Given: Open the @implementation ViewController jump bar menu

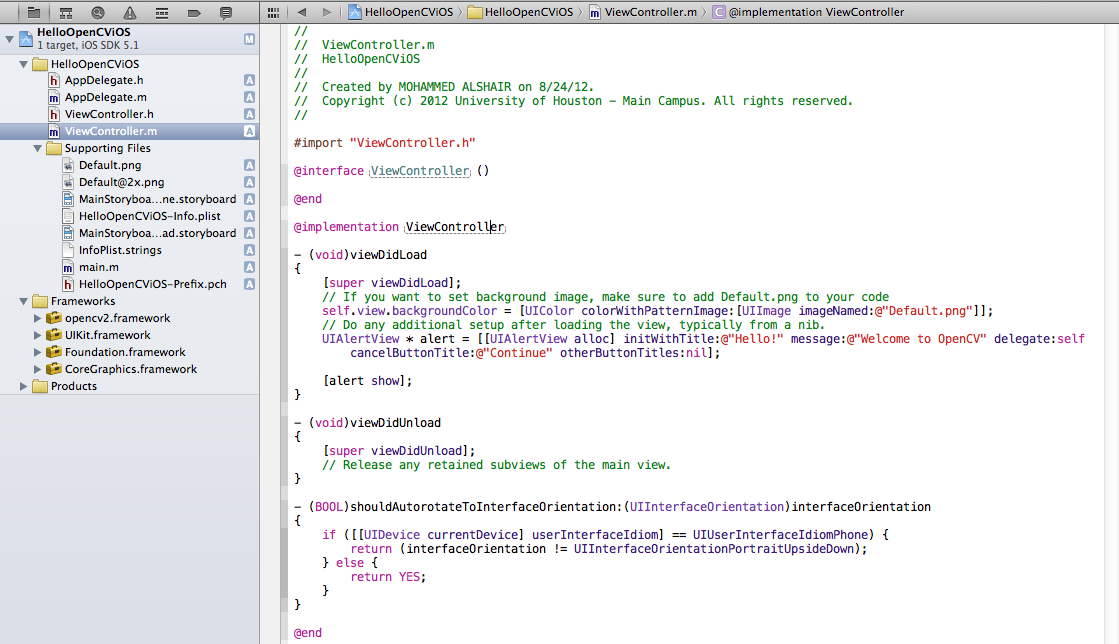Looking at the screenshot, I should [x=810, y=12].
